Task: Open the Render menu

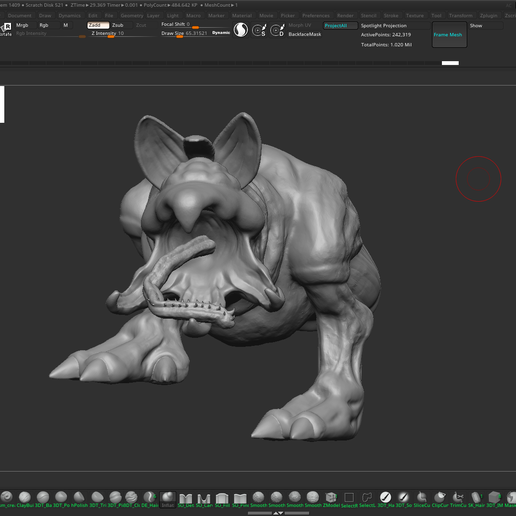Action: (x=345, y=16)
